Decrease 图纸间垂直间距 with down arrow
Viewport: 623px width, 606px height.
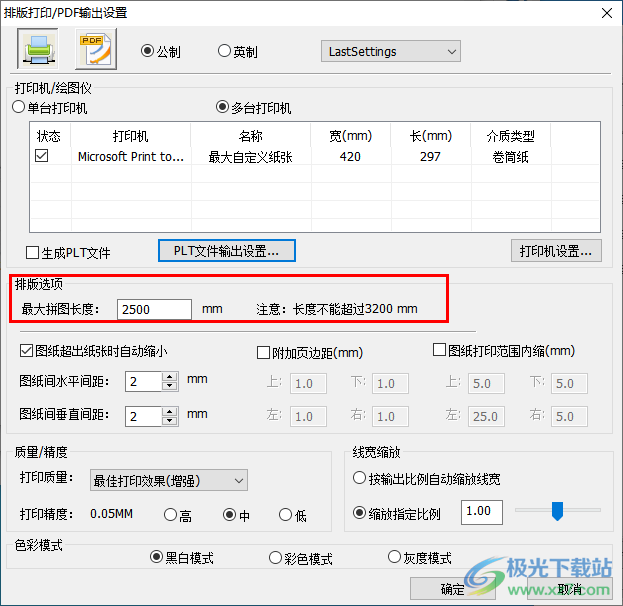[x=170, y=421]
